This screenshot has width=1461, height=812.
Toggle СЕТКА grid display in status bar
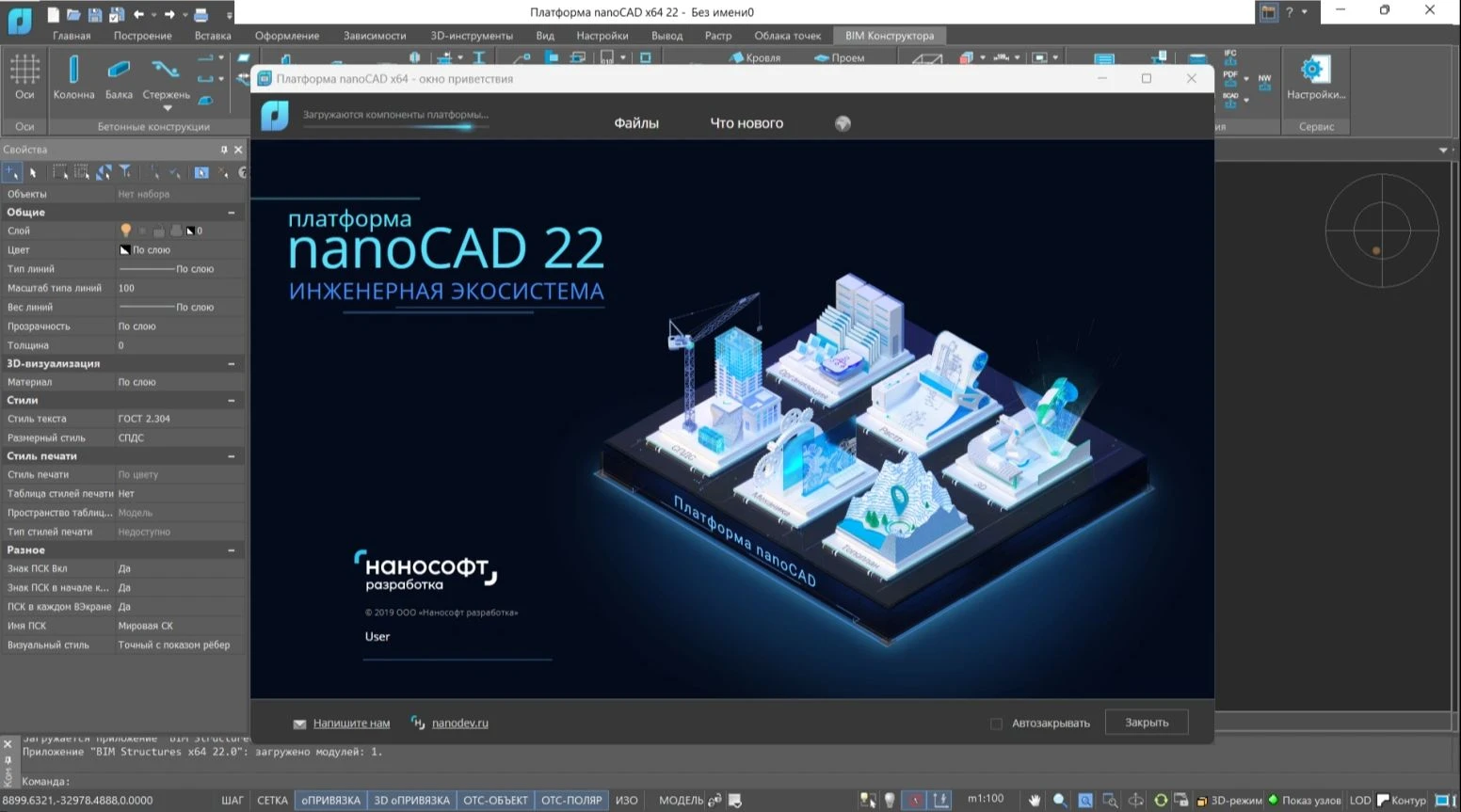[272, 800]
